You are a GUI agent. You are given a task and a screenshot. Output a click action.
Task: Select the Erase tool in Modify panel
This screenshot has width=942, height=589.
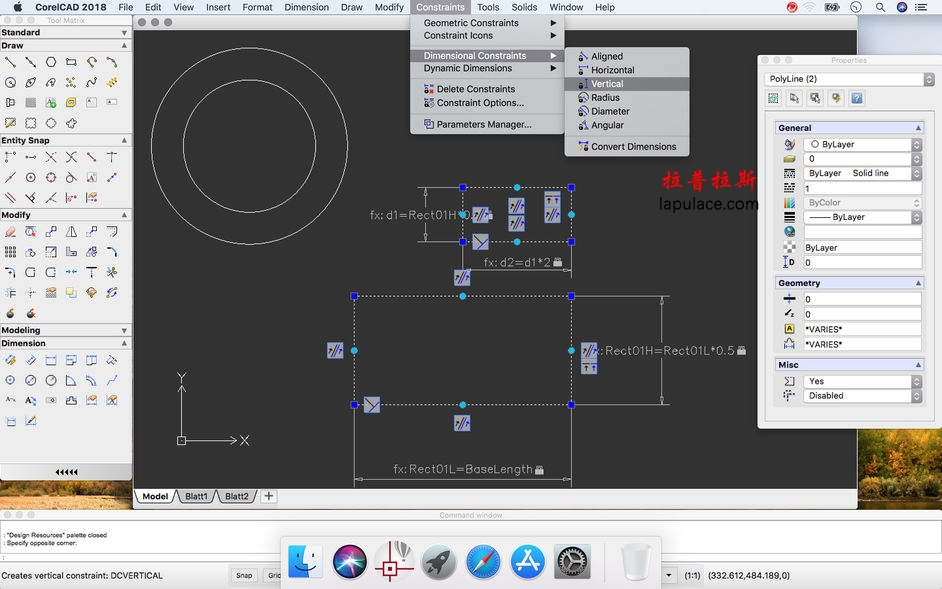click(x=9, y=231)
